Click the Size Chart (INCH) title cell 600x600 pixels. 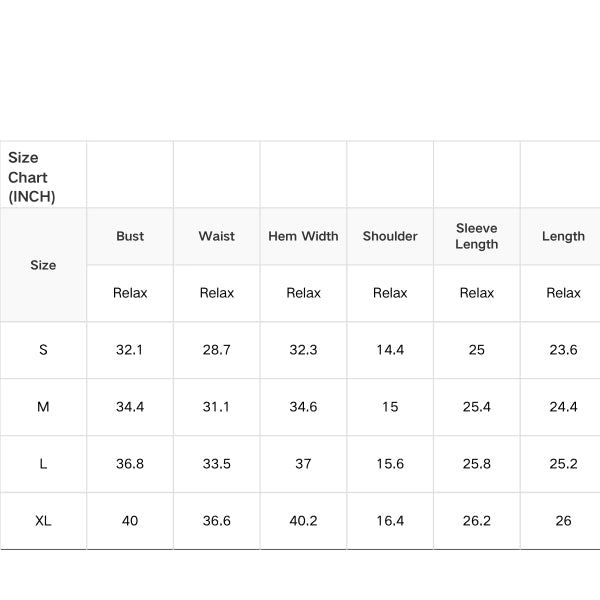point(31,177)
